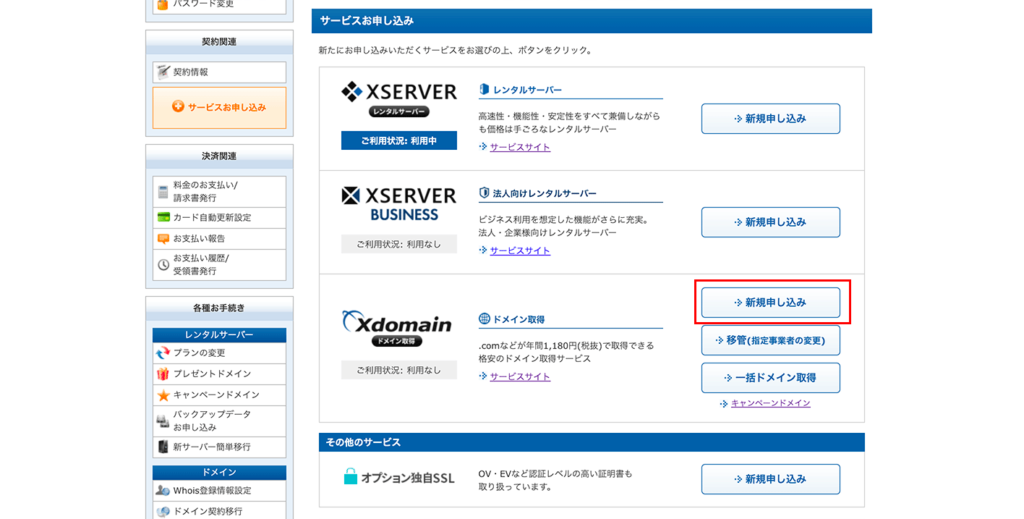Click the オプション独自SSL 新規申し込み button

[771, 479]
